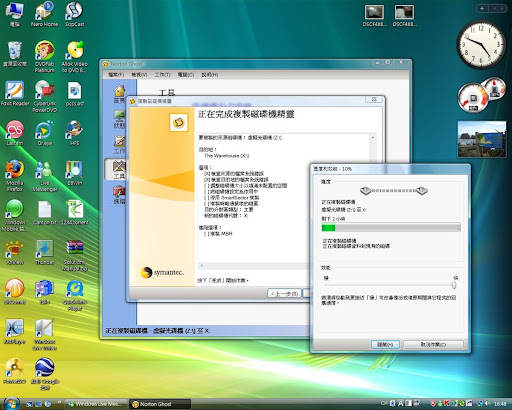Open the Dr.eye desktop icon
512x410 pixels.
[x=44, y=133]
